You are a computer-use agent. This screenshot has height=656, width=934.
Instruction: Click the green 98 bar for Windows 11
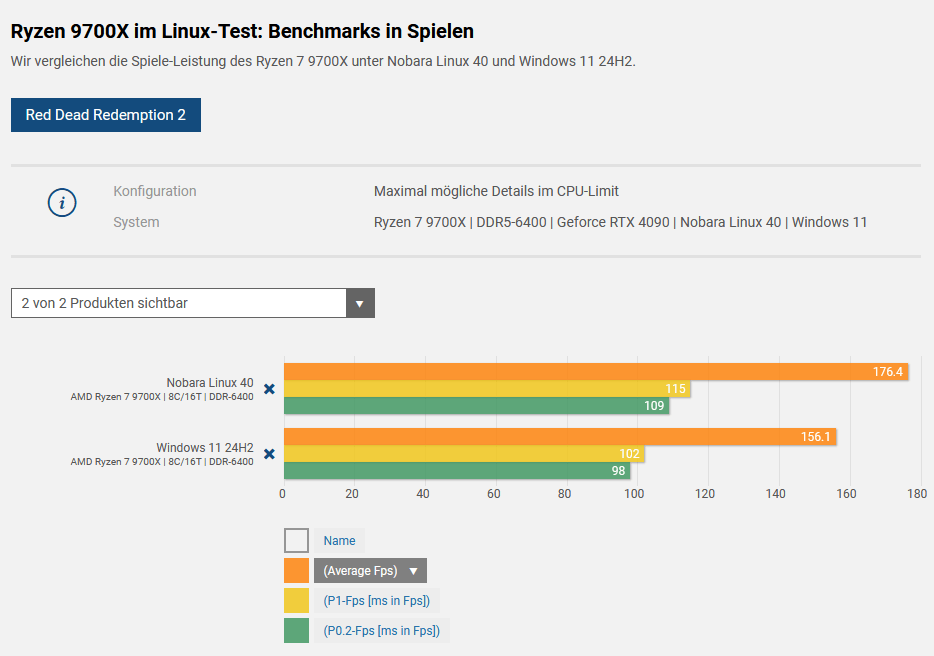pos(457,471)
